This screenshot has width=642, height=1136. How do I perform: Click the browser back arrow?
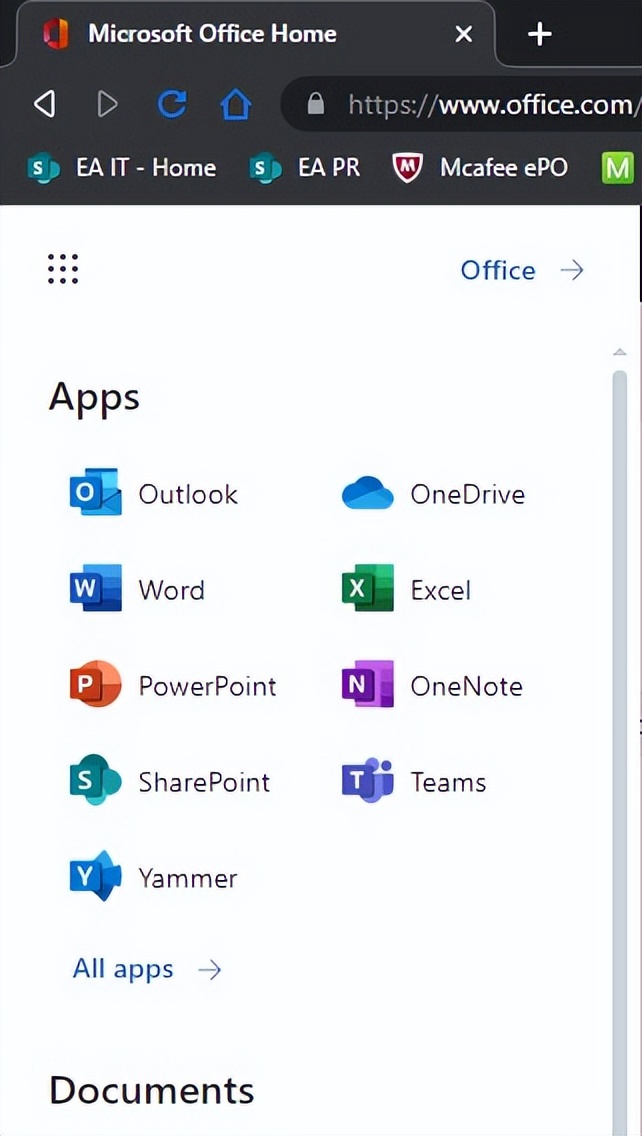(x=45, y=104)
